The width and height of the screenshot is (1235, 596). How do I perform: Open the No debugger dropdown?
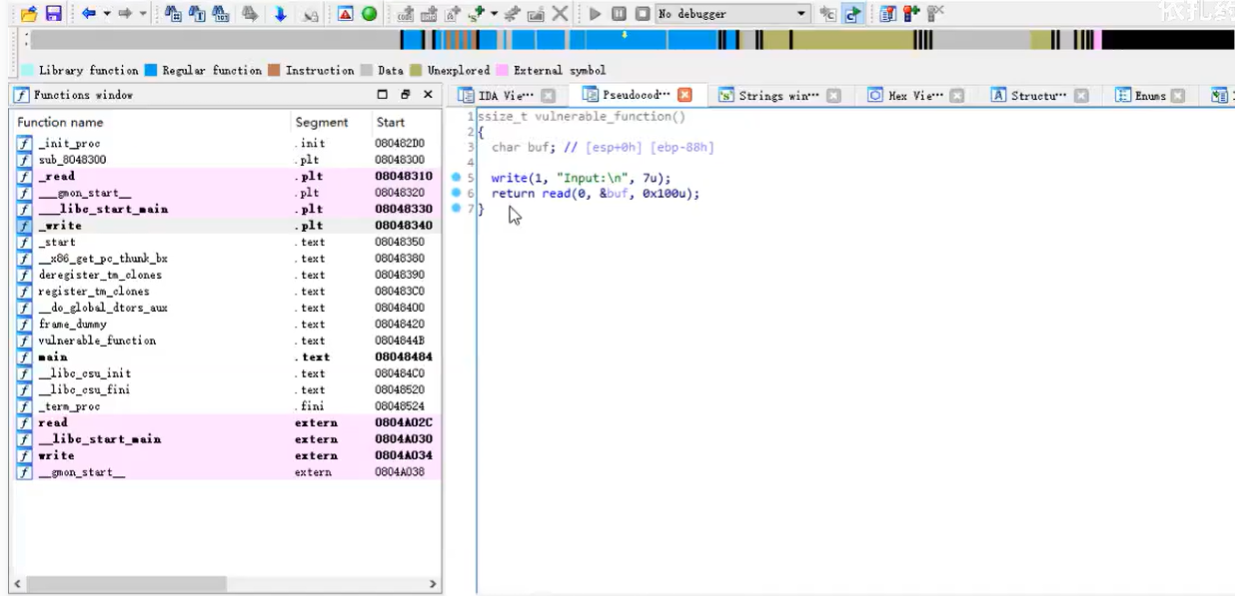point(733,14)
